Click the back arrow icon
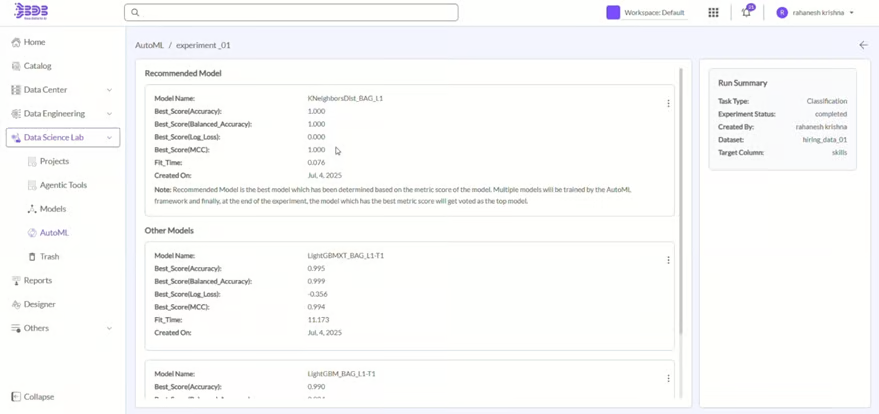 (x=863, y=45)
